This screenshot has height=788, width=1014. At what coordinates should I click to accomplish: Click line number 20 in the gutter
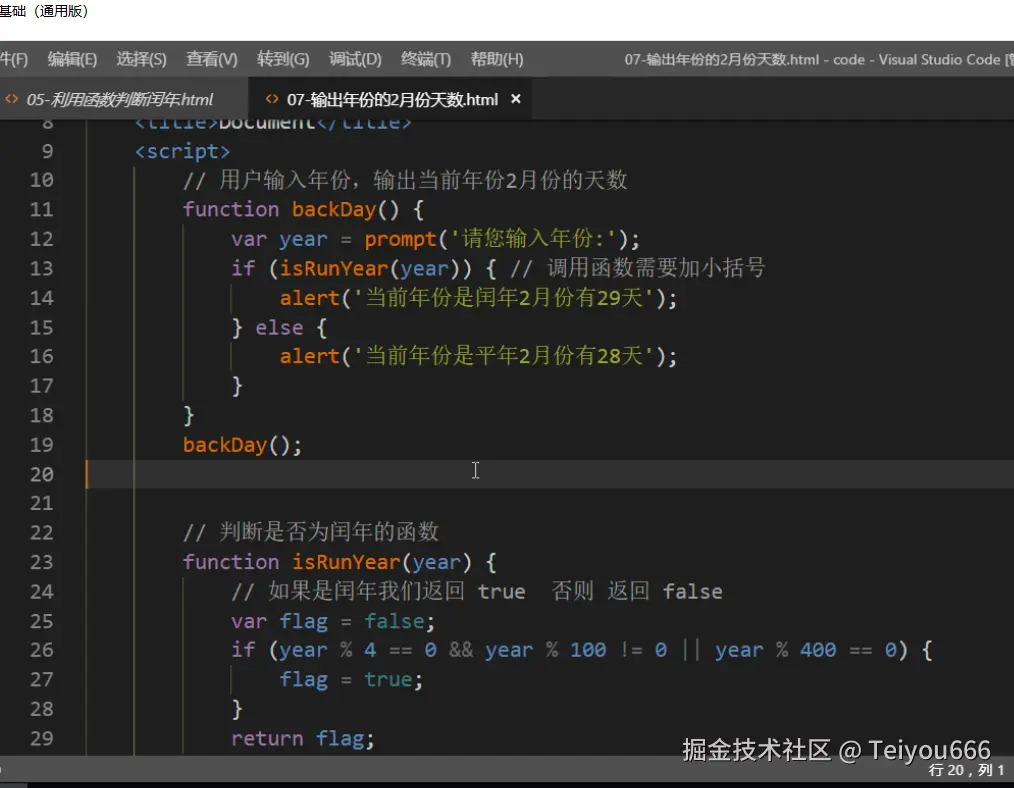click(x=41, y=474)
